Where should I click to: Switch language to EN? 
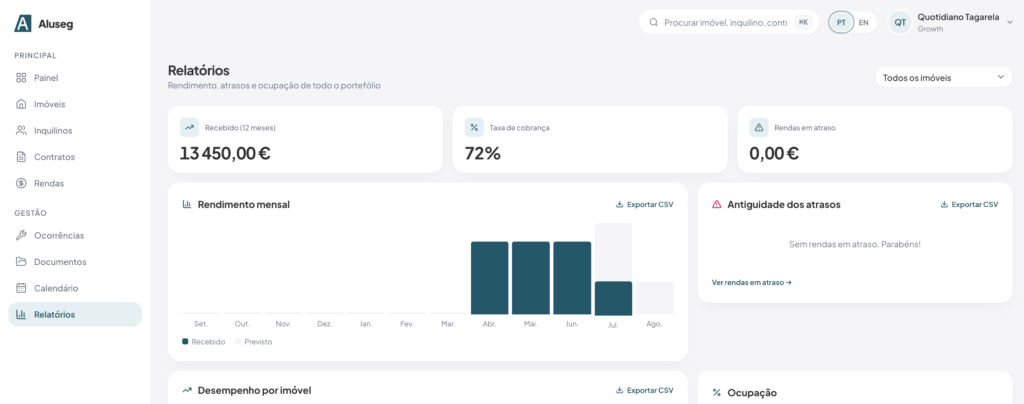(863, 22)
